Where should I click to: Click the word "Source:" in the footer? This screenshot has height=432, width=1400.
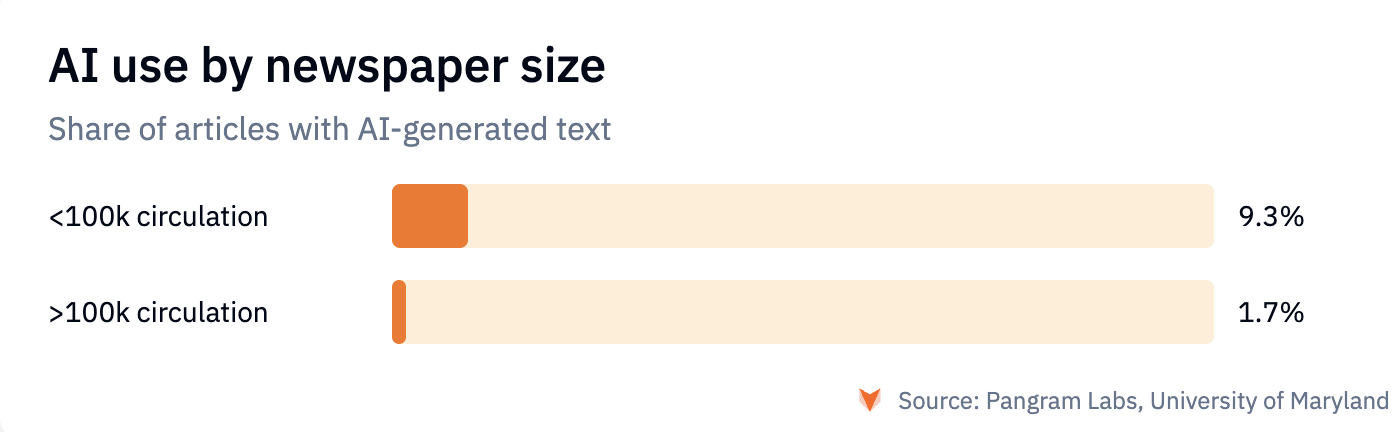(938, 402)
